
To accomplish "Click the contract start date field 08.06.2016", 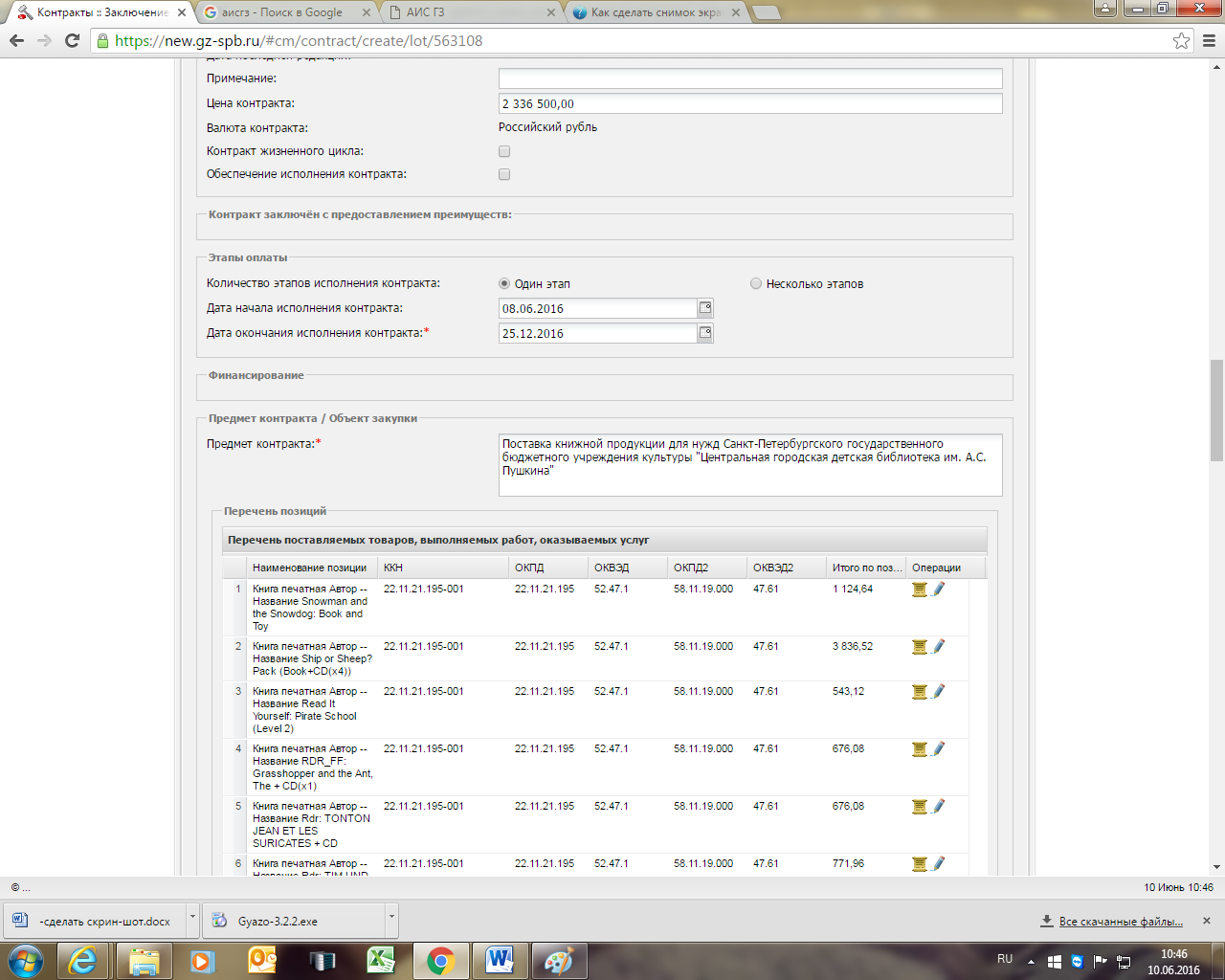I will point(598,308).
